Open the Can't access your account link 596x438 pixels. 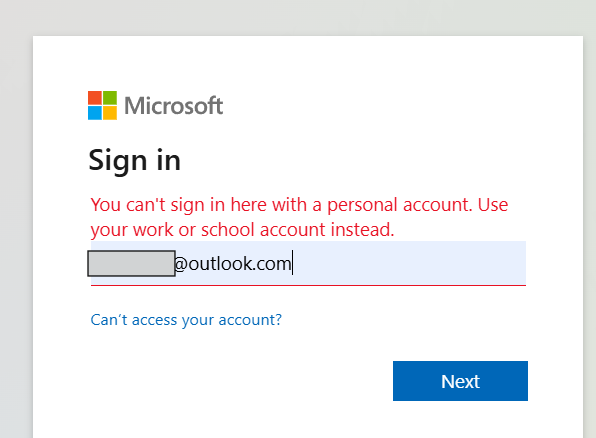(186, 320)
